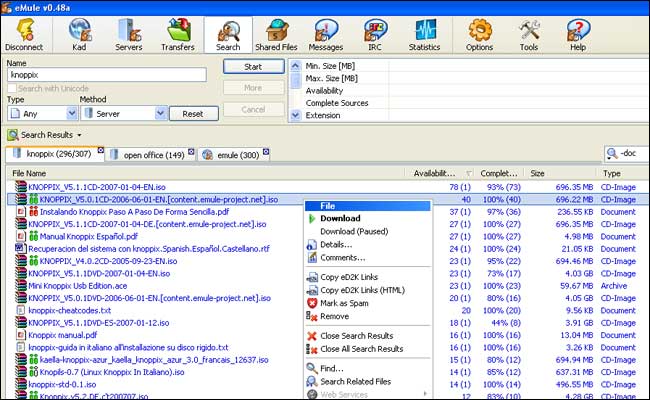Click the Disconnect toolbar icon

click(23, 33)
